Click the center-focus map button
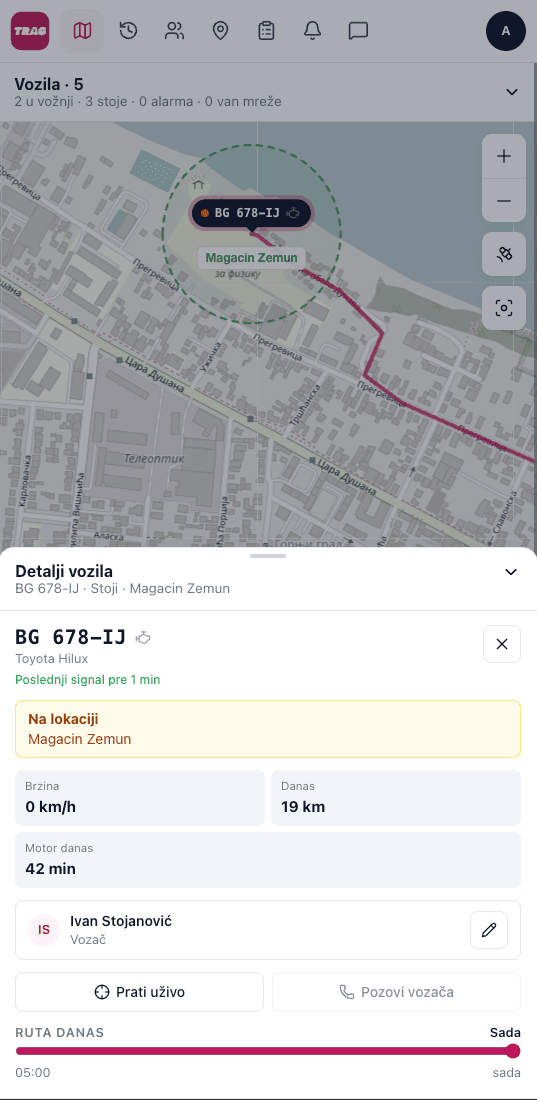 point(504,307)
